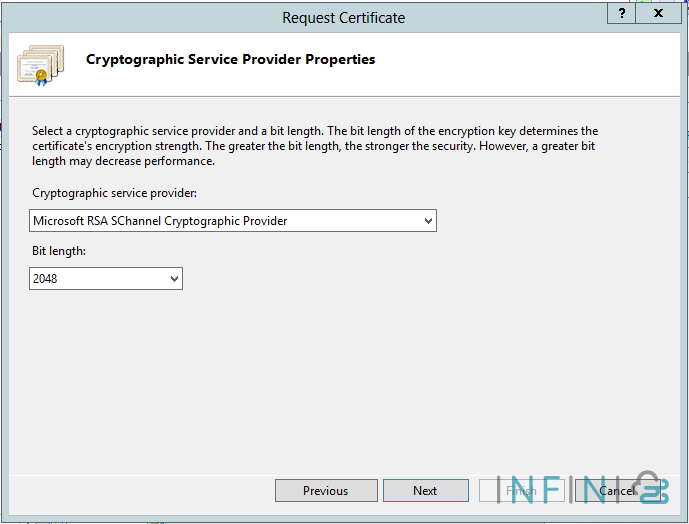The height and width of the screenshot is (524, 689).
Task: Click the "Bit length:" label
Action: (59, 251)
